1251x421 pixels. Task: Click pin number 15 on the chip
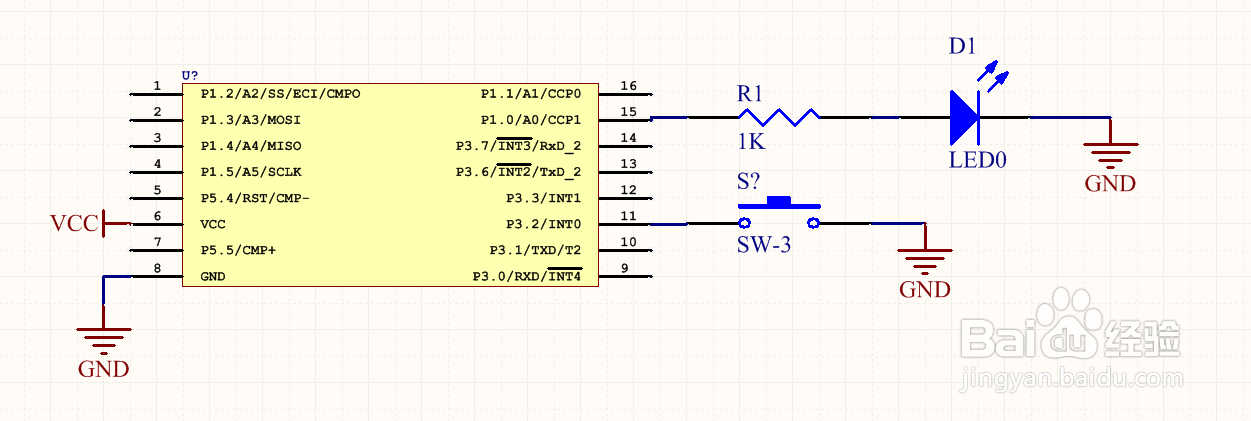tap(628, 112)
